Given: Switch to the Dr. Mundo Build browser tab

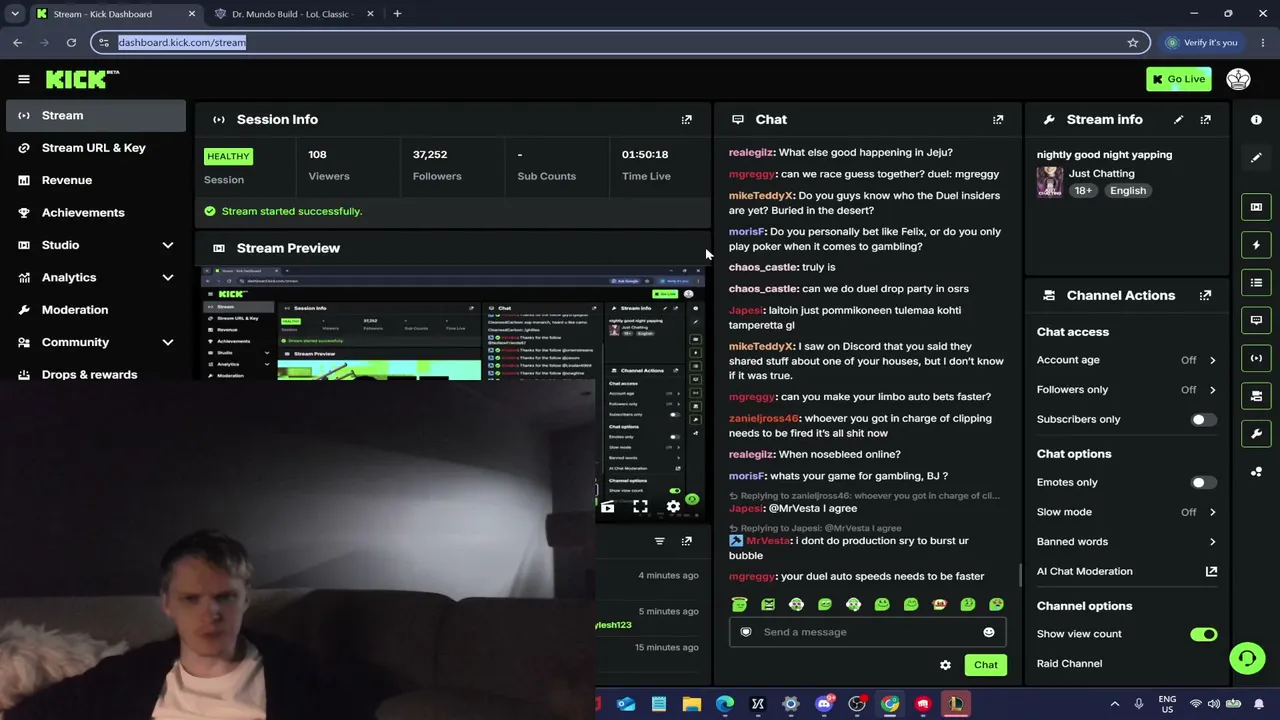Looking at the screenshot, I should pos(294,14).
